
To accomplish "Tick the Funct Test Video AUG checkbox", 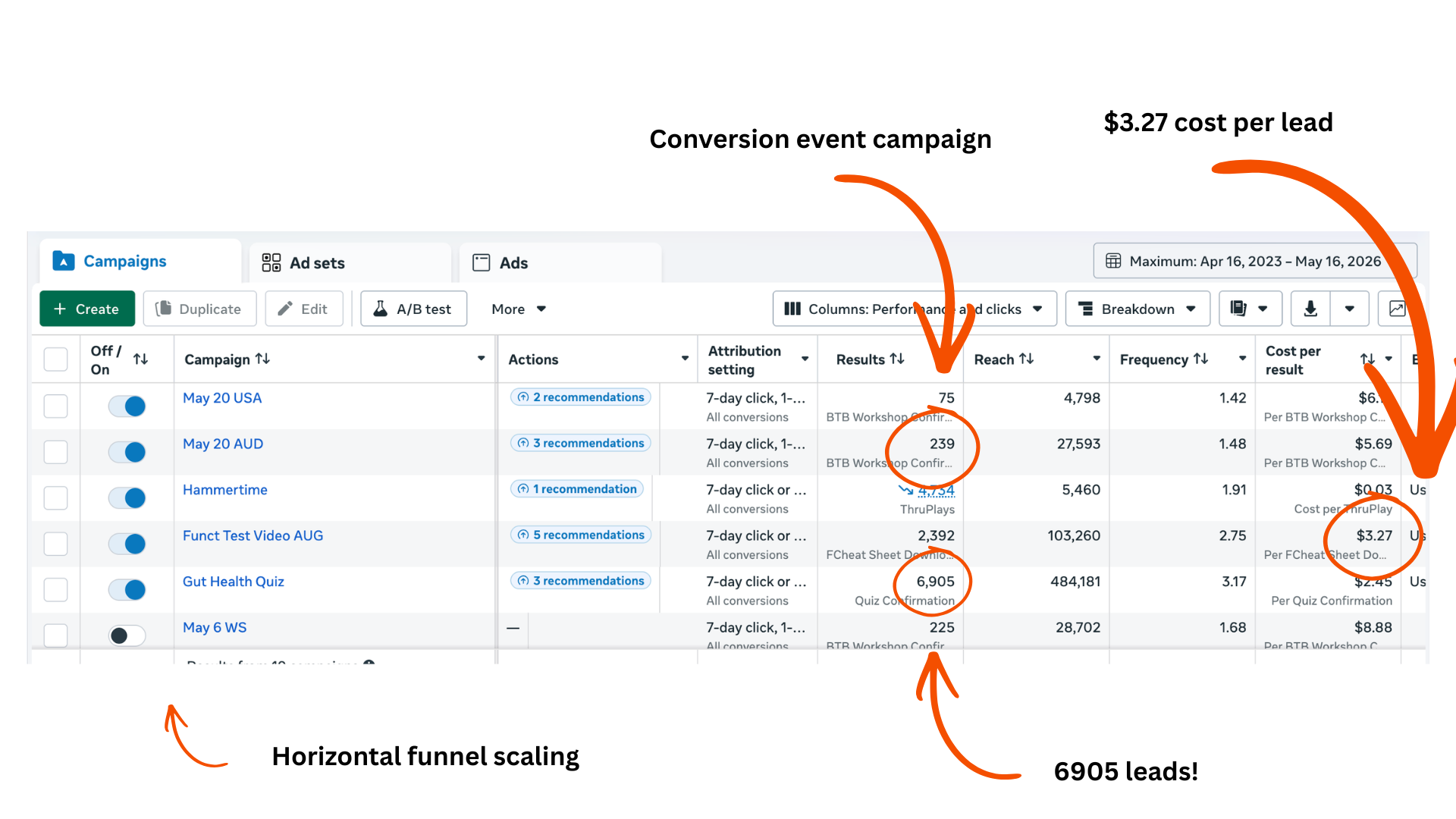I will click(x=55, y=544).
